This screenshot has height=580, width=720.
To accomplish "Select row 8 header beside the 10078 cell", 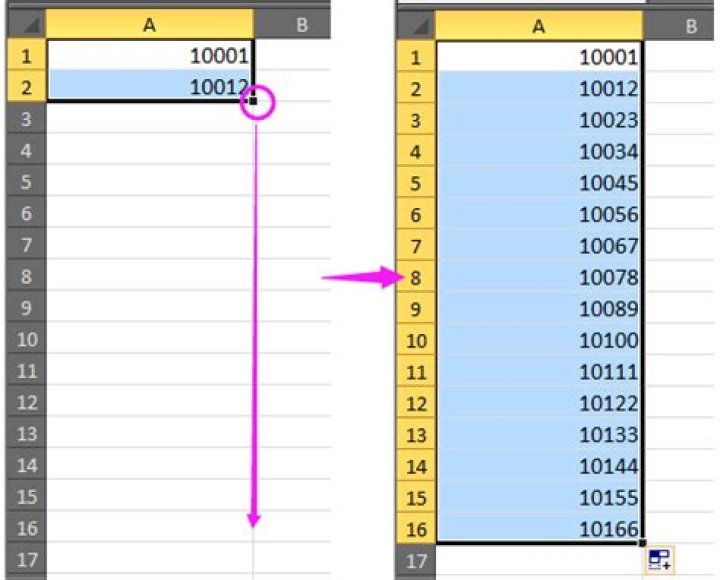I will tap(416, 277).
